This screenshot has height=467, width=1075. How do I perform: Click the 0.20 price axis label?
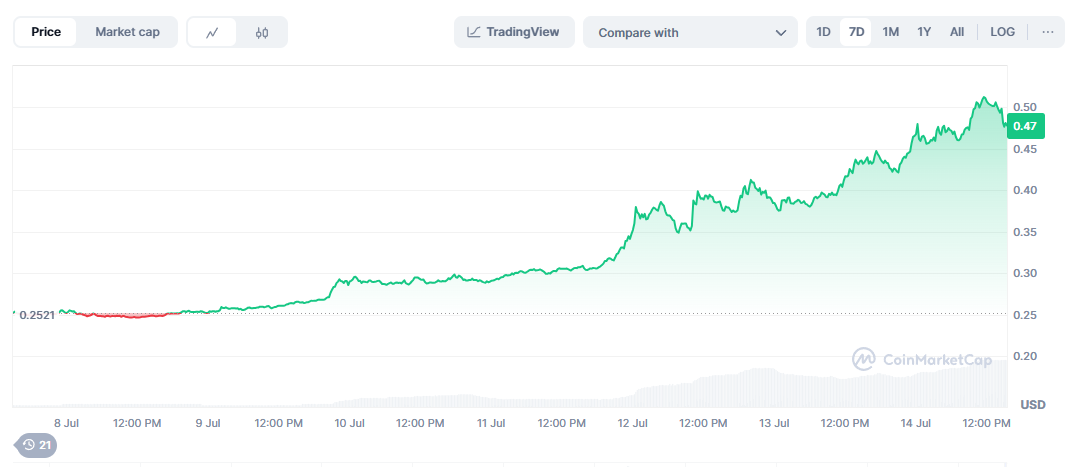tap(1024, 356)
